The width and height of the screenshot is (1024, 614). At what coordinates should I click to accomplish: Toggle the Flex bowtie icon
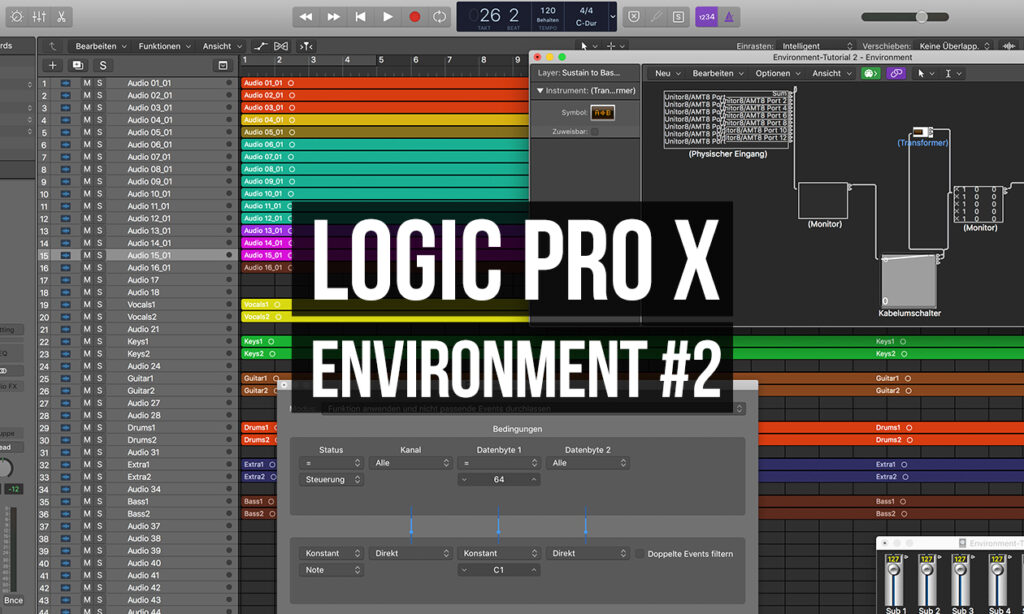281,46
